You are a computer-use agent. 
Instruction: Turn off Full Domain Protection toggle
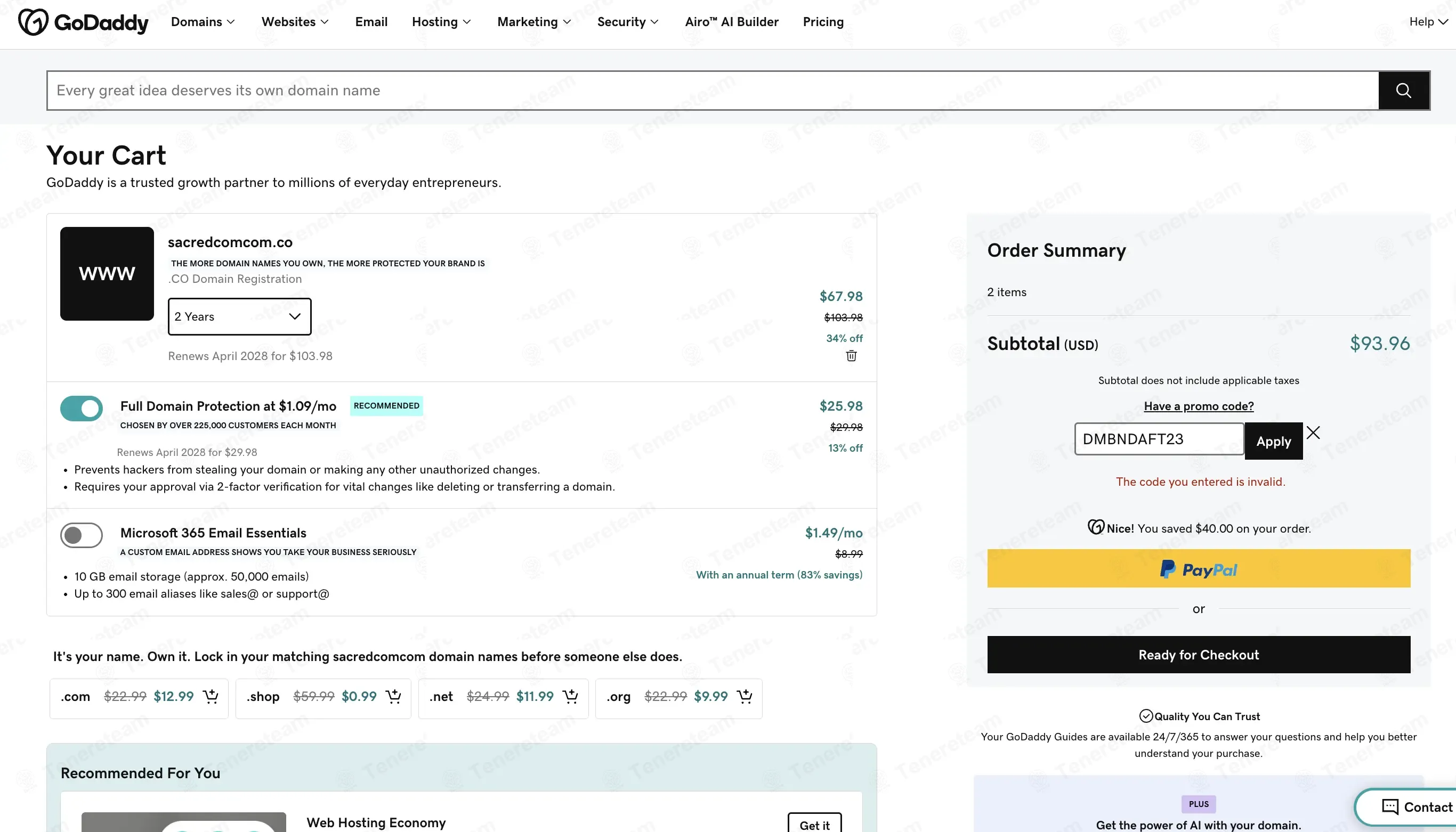[81, 408]
